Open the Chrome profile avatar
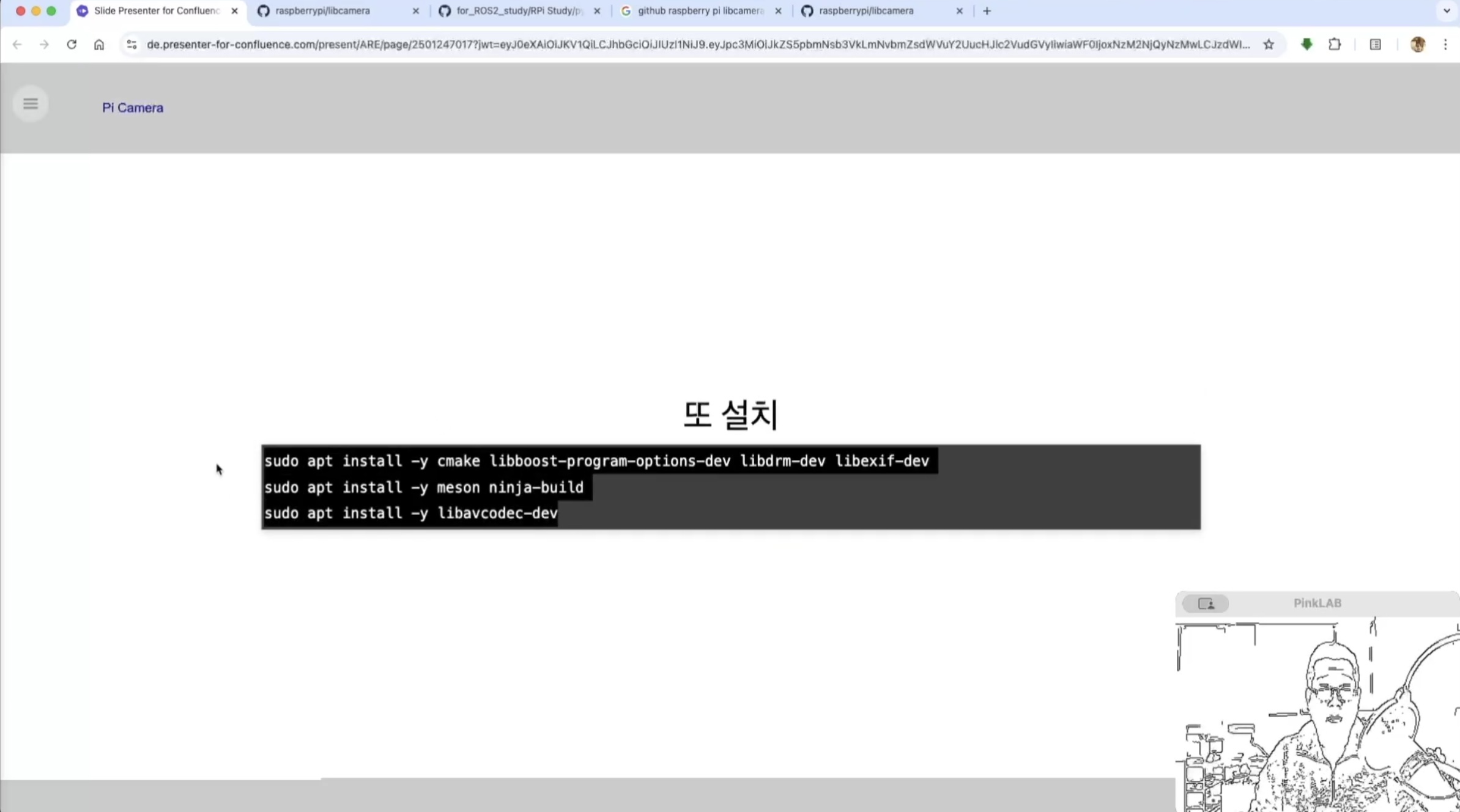Image resolution: width=1460 pixels, height=812 pixels. point(1417,45)
